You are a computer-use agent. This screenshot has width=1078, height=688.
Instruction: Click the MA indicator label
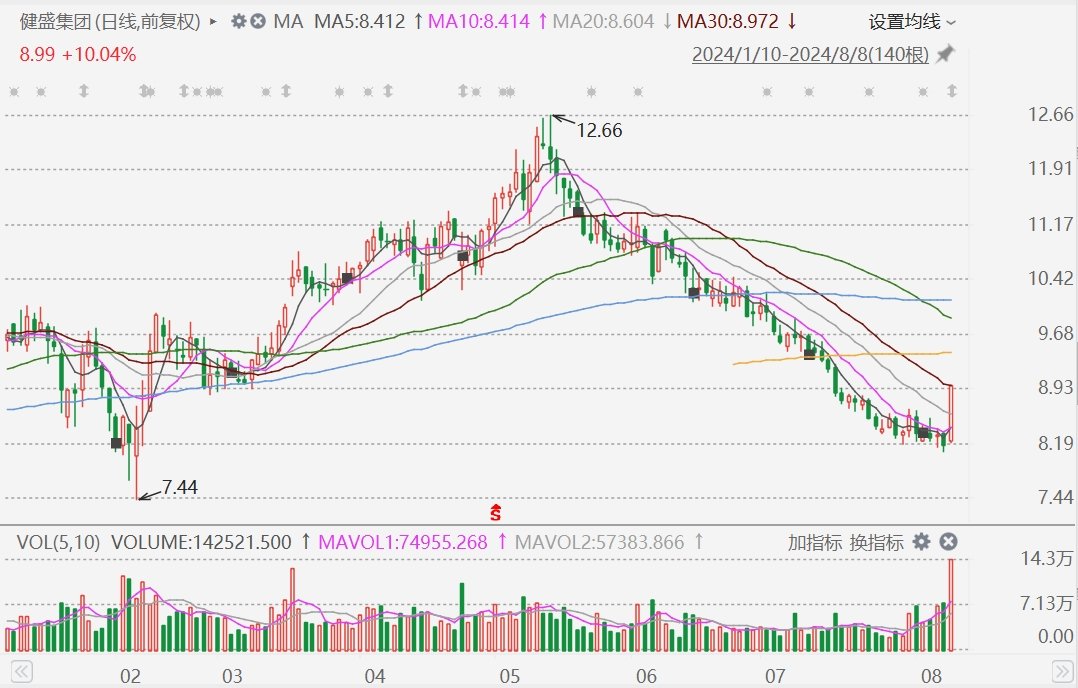click(288, 22)
